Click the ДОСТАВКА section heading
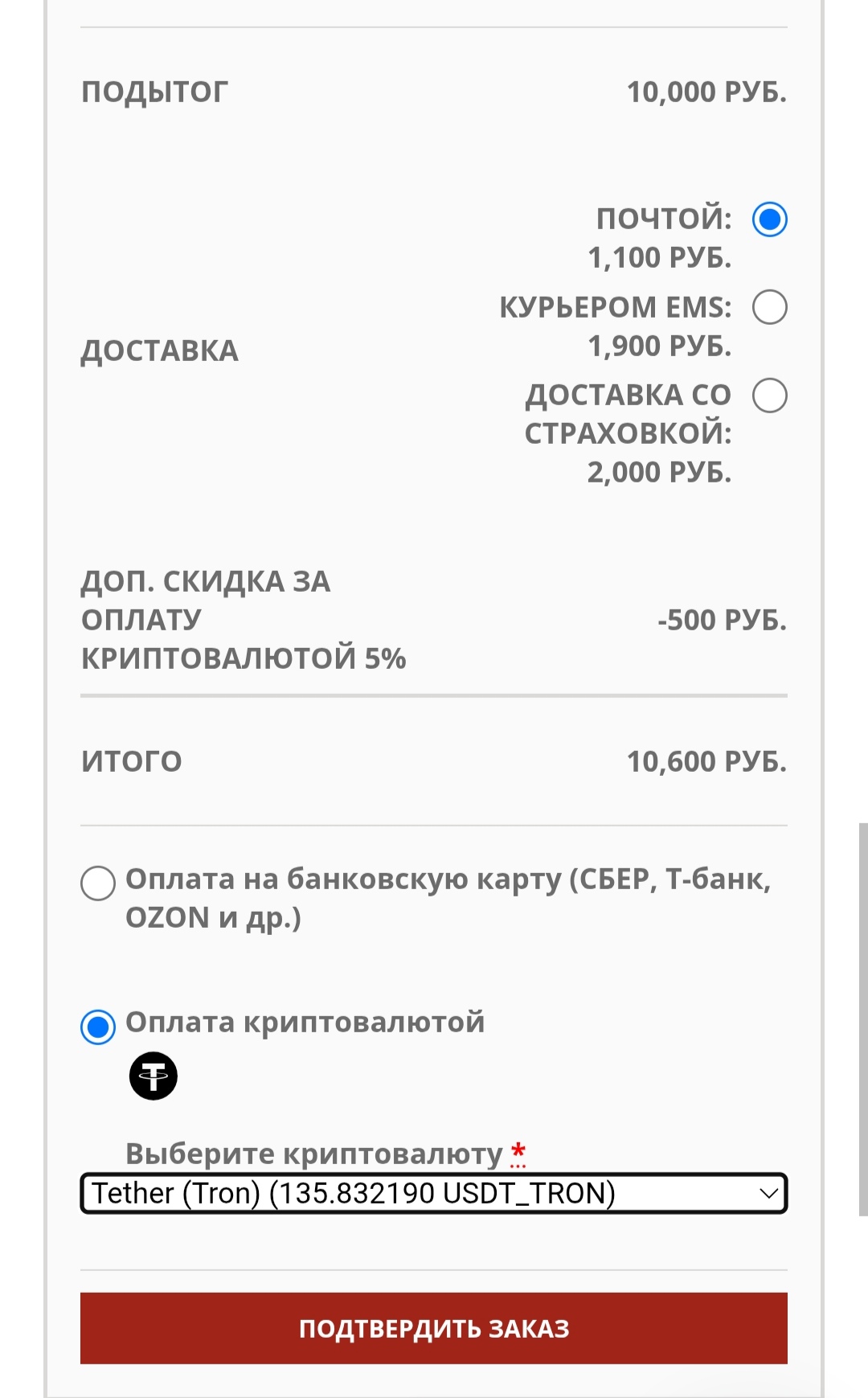Screen dimensions: 868x1398 (160, 350)
